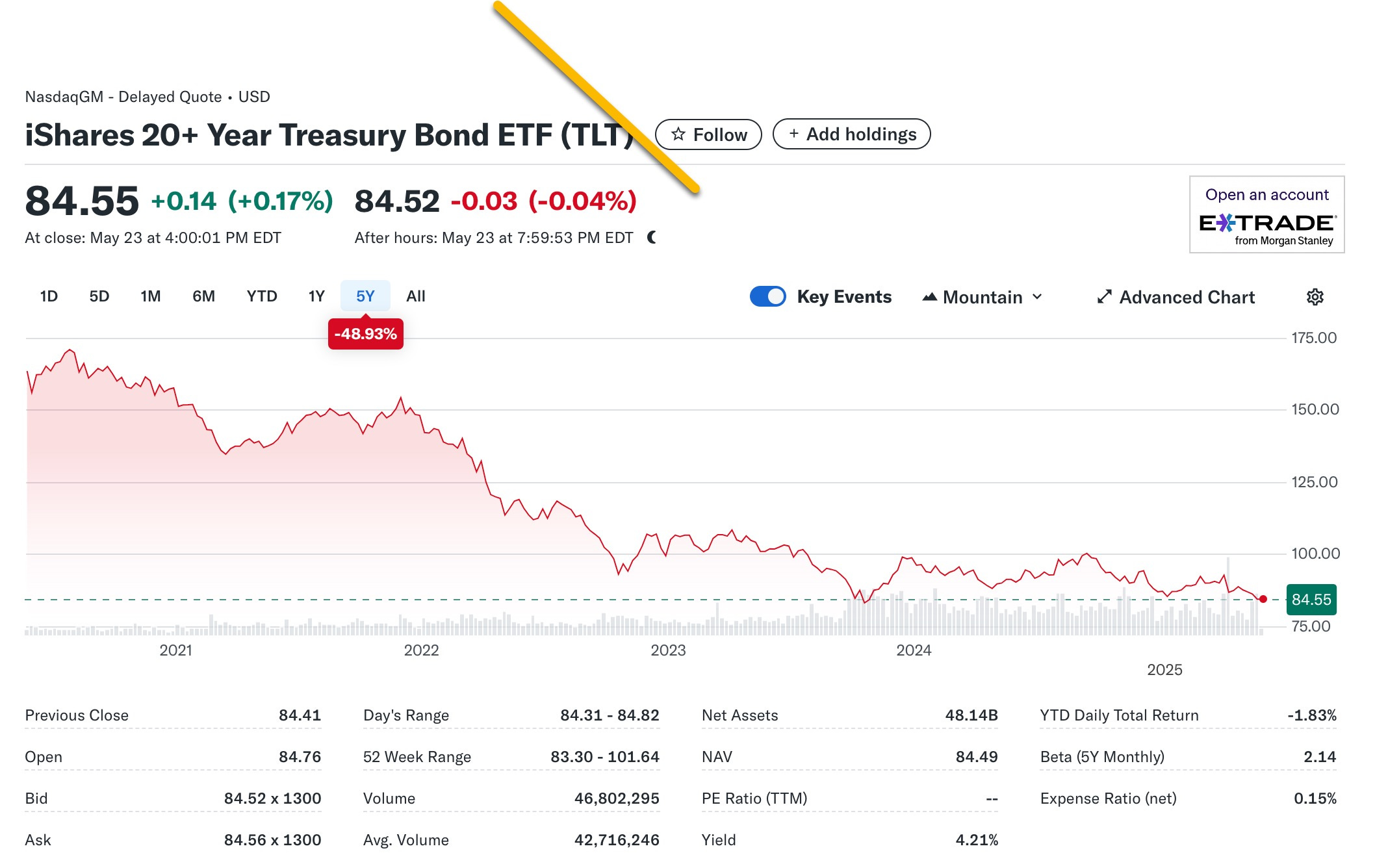The height and width of the screenshot is (868, 1375).
Task: Click the +0.14 (+0.17%) daily change
Action: pos(242,201)
